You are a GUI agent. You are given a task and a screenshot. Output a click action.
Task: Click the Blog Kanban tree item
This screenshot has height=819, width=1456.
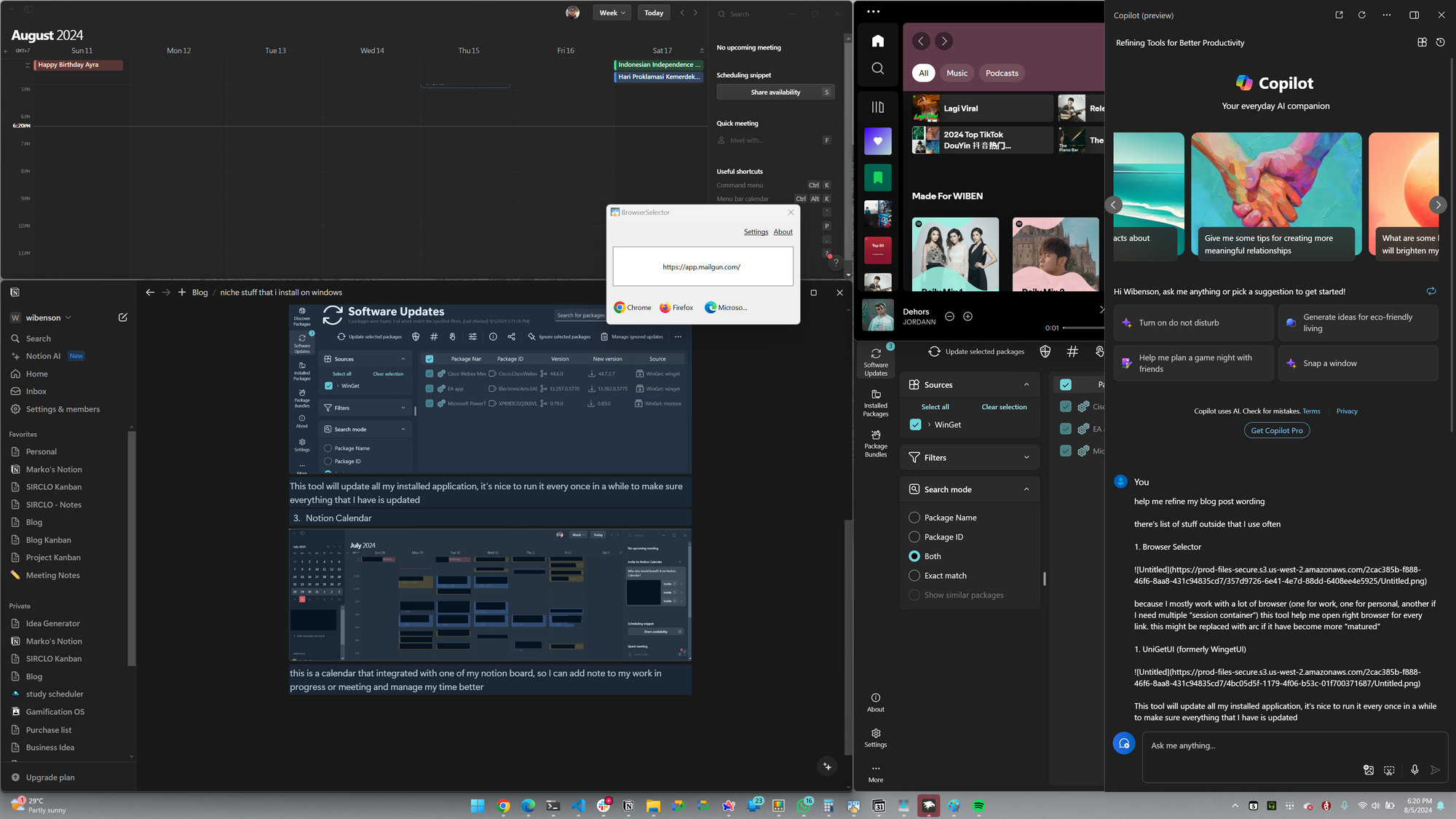coord(49,539)
